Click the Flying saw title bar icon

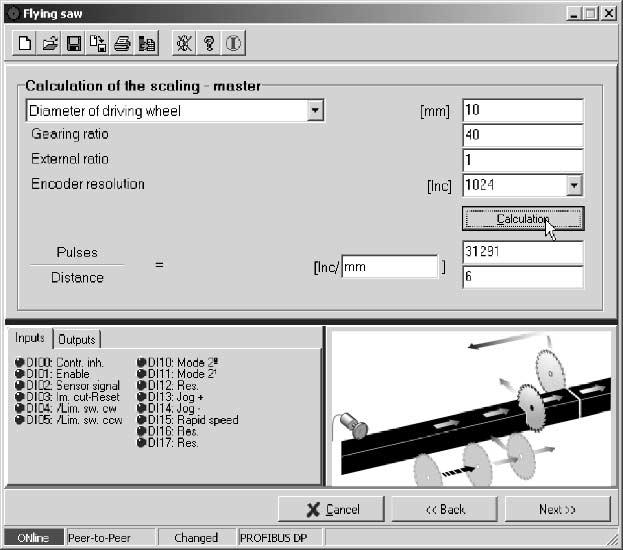pyautogui.click(x=13, y=14)
